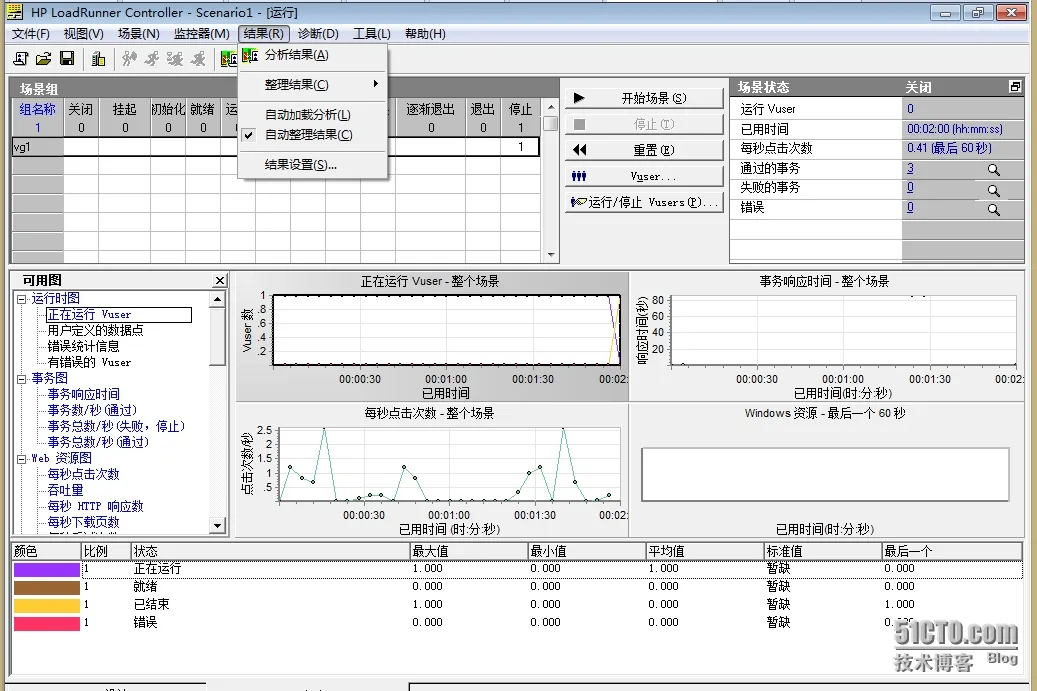The height and width of the screenshot is (691, 1037).
Task: Click the scroll-down arrow of 可用图 tree
Action: pyautogui.click(x=217, y=526)
